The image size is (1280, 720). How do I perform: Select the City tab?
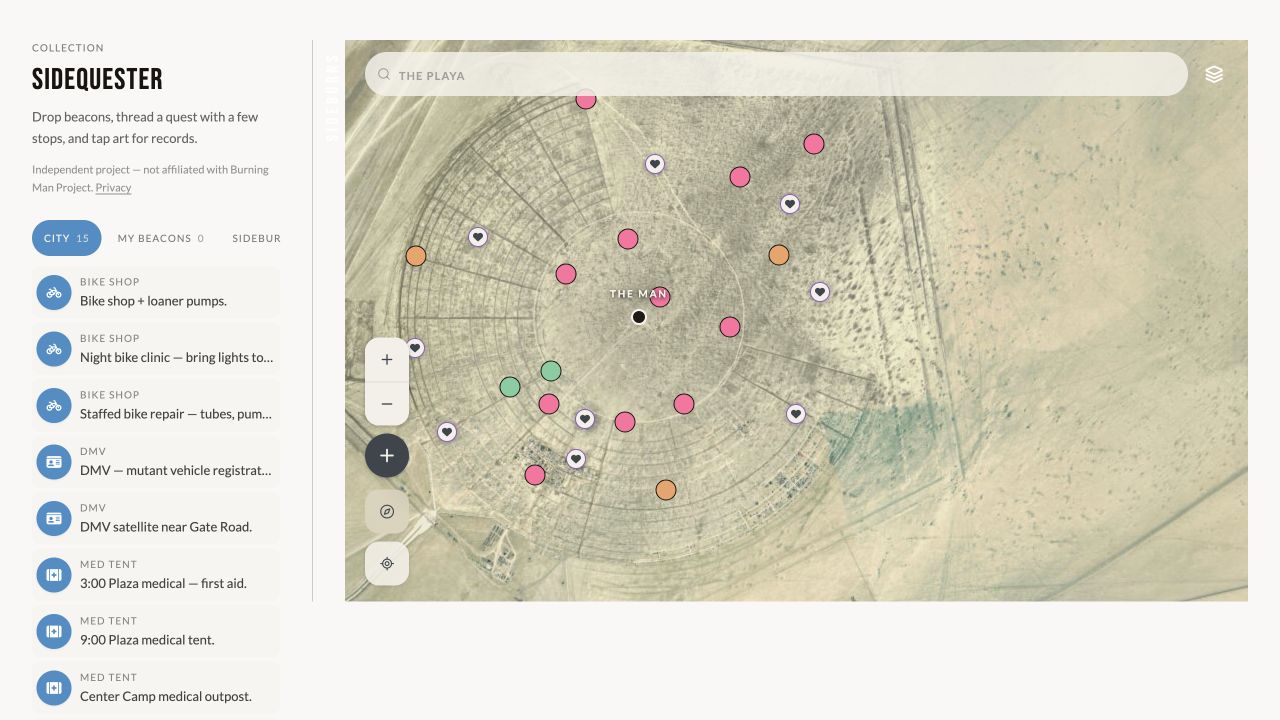click(x=66, y=238)
